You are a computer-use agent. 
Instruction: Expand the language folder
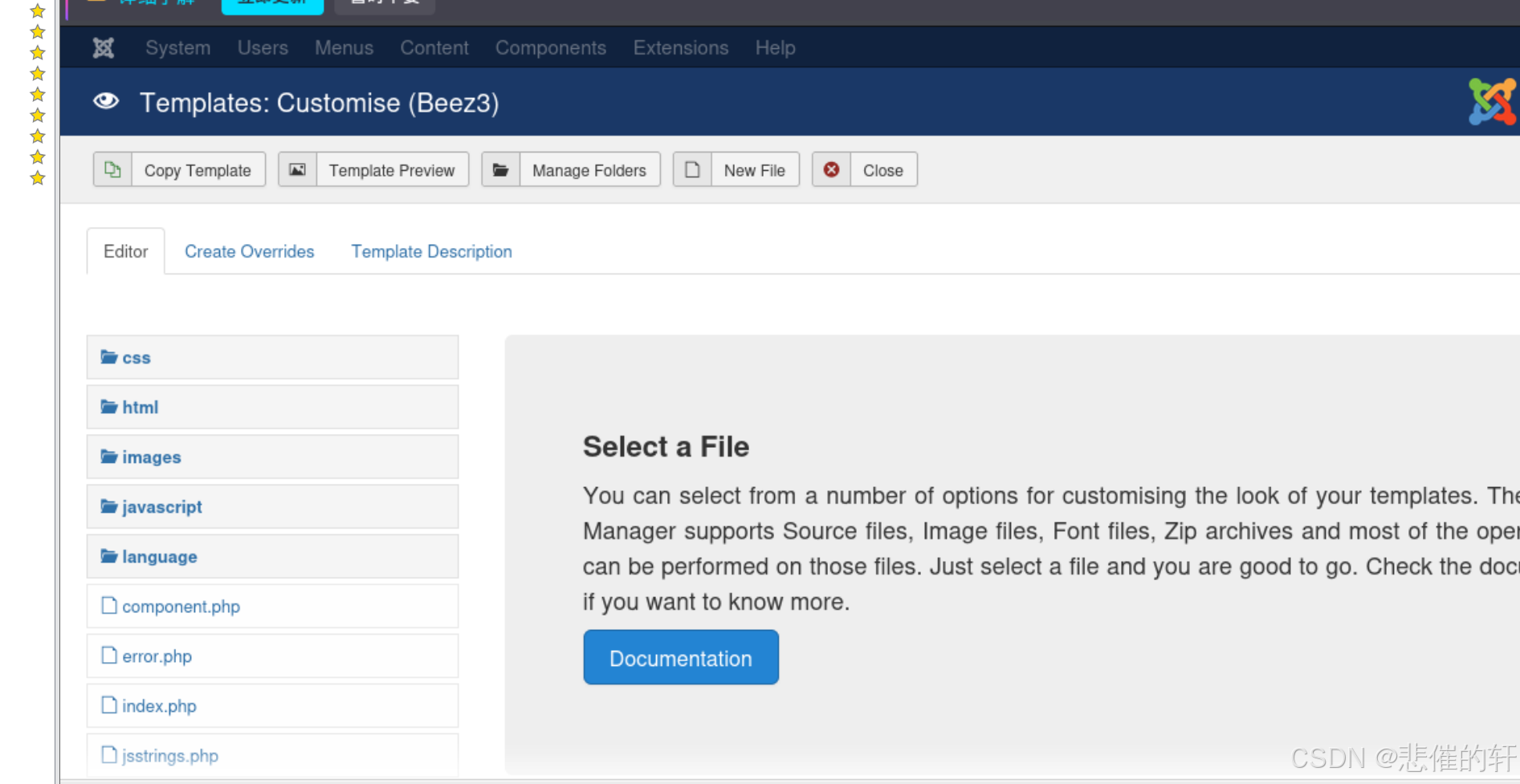pos(272,556)
